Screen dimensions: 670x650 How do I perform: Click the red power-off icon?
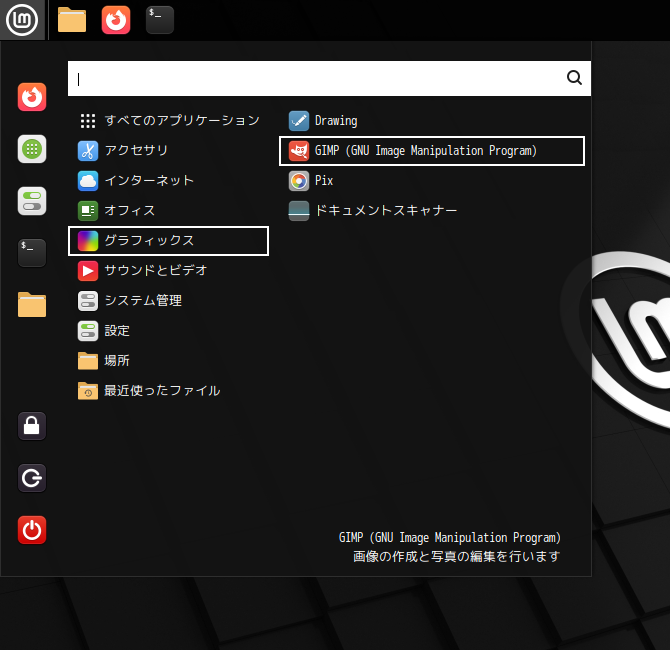pyautogui.click(x=32, y=530)
